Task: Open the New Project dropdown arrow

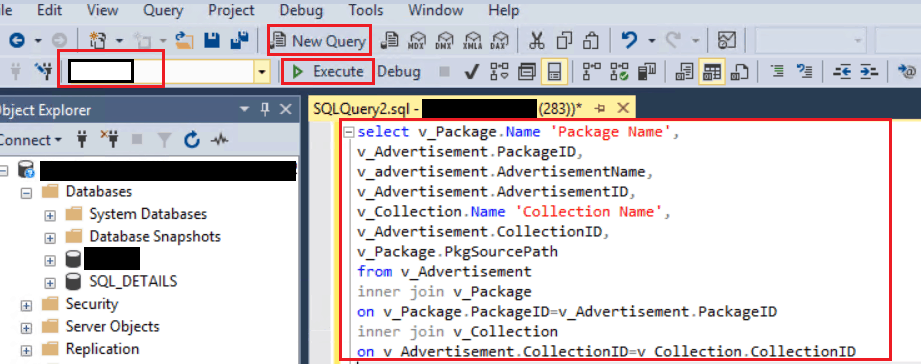Action: coord(119,41)
